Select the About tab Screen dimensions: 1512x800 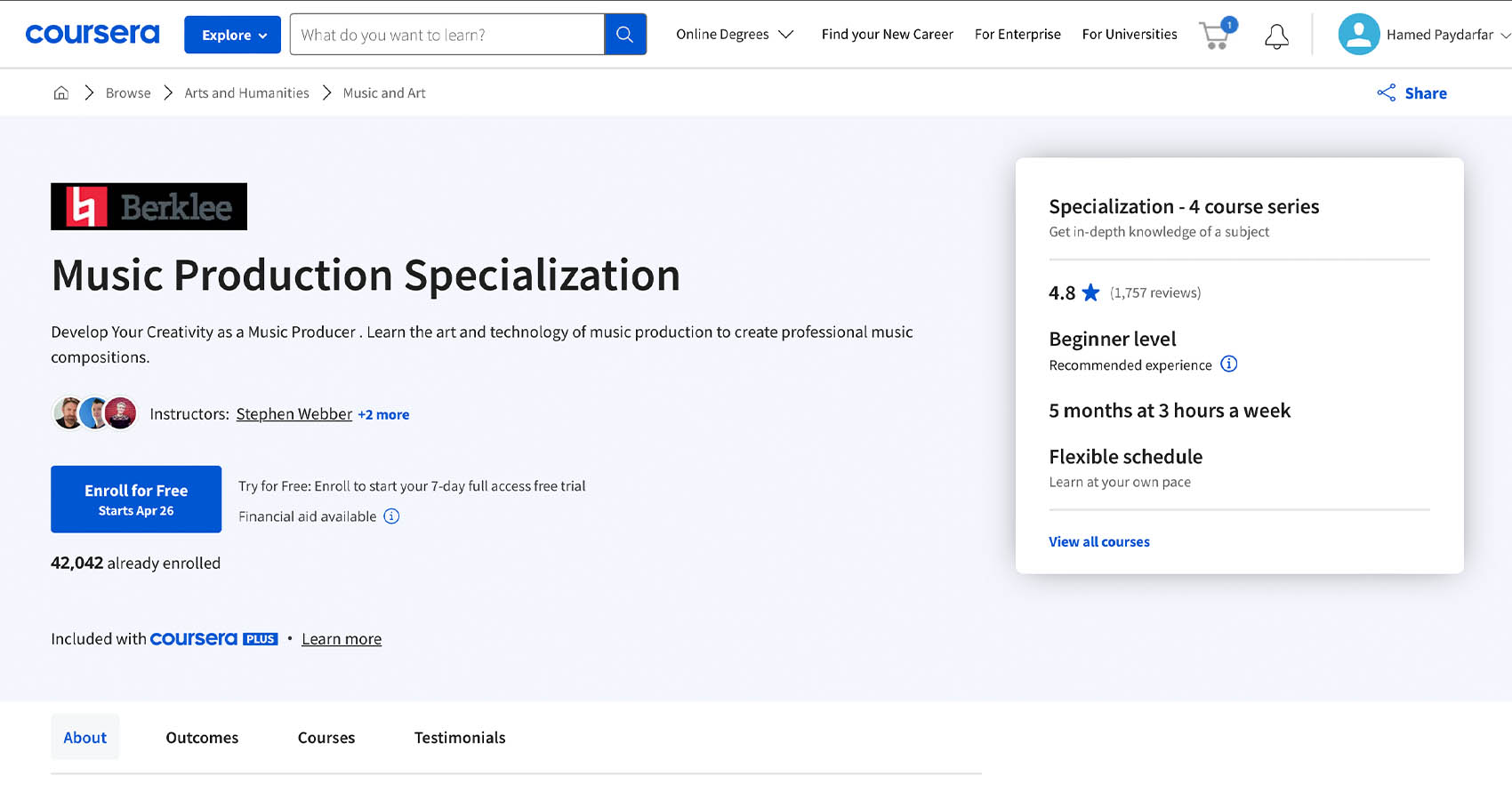84,737
